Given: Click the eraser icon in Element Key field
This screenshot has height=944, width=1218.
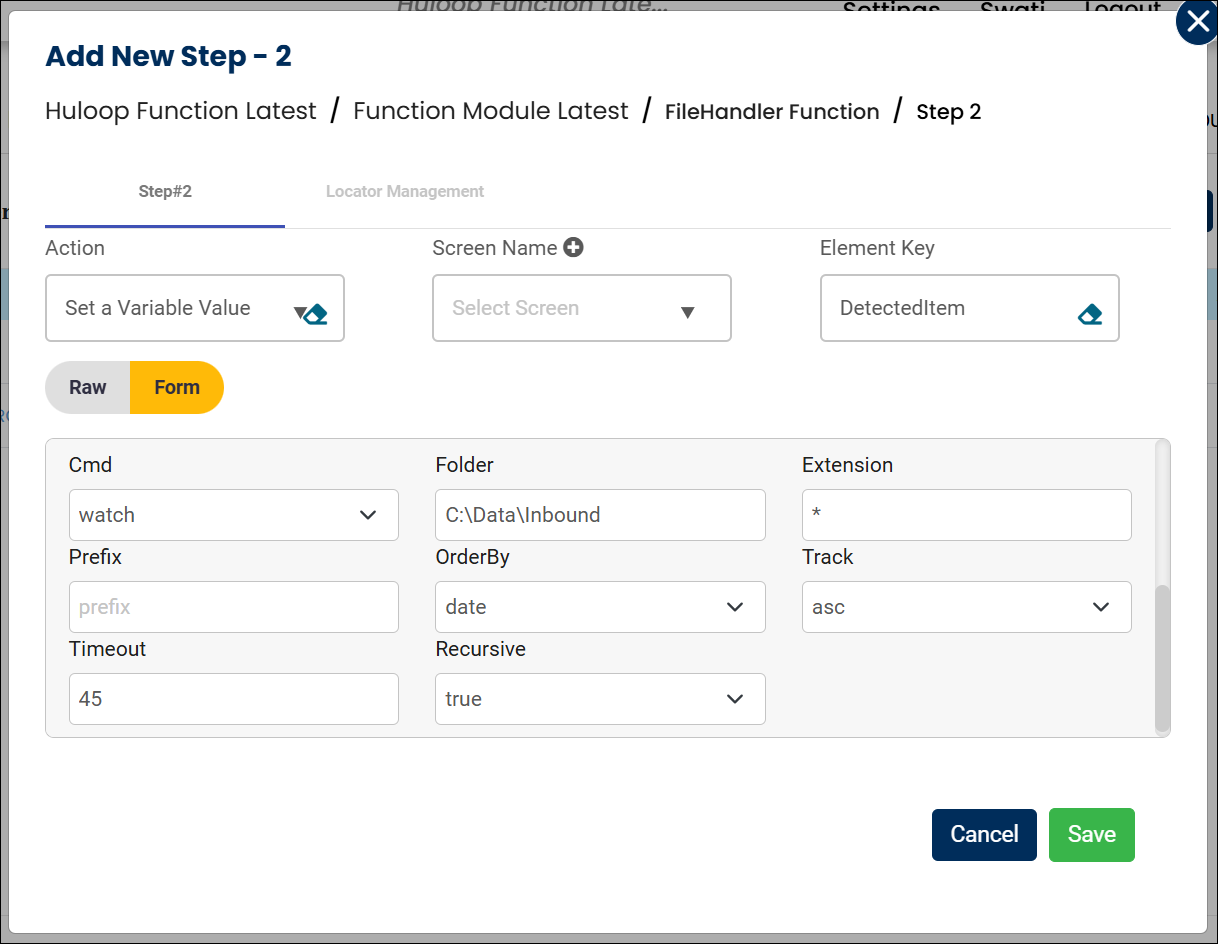Looking at the screenshot, I should [1090, 315].
